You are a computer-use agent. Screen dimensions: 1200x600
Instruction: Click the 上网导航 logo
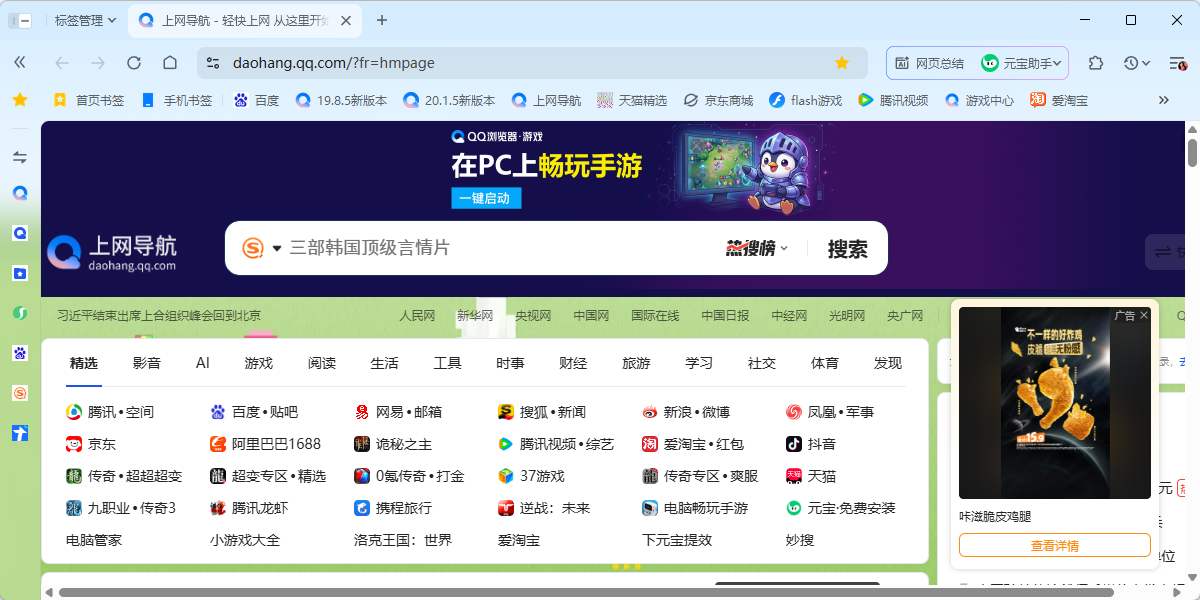(x=112, y=253)
